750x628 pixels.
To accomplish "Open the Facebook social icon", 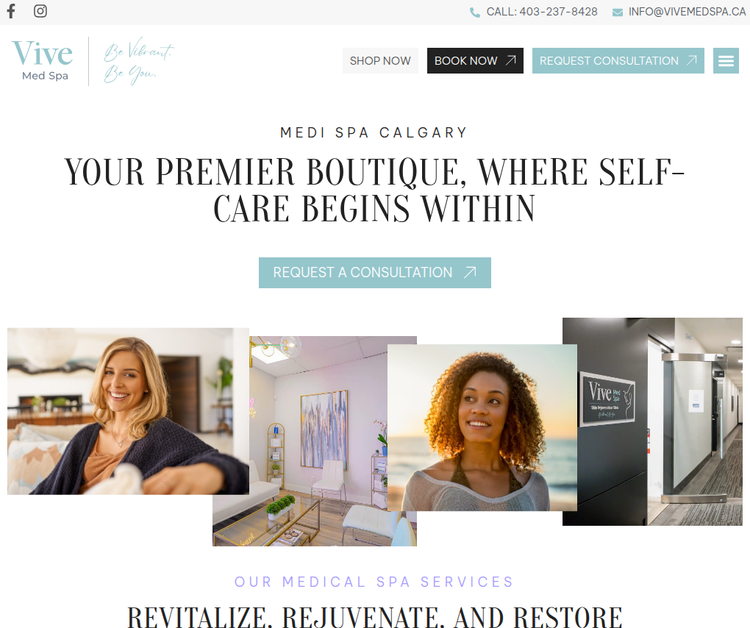I will 11,11.
